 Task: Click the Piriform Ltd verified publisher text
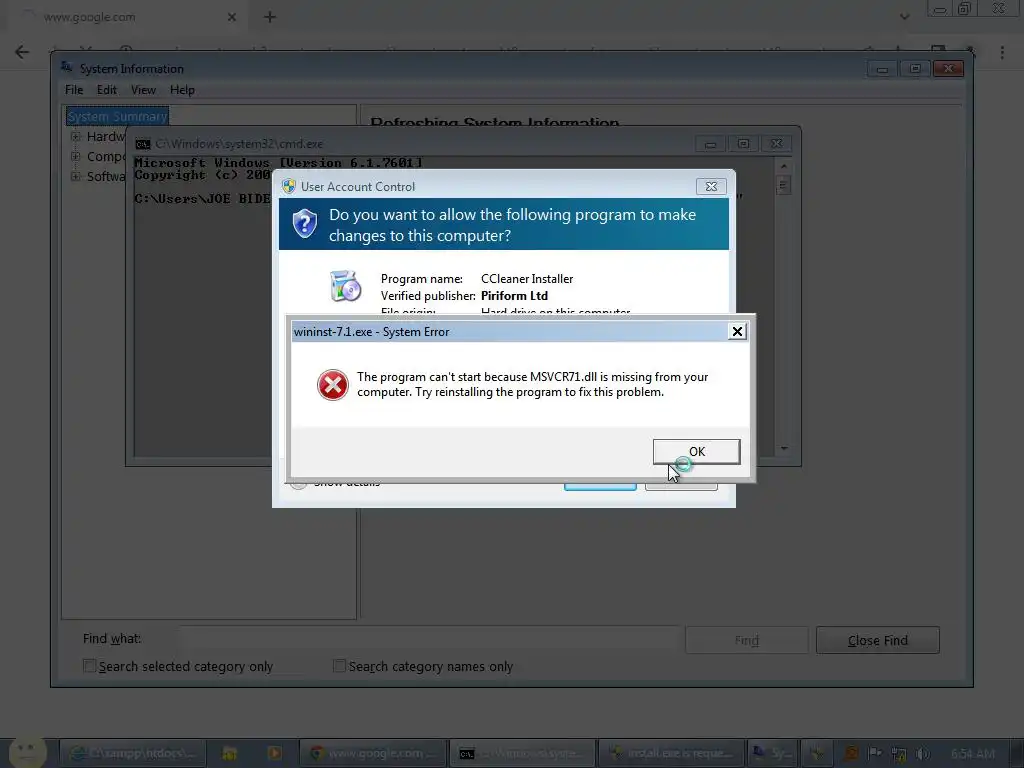[x=514, y=296]
